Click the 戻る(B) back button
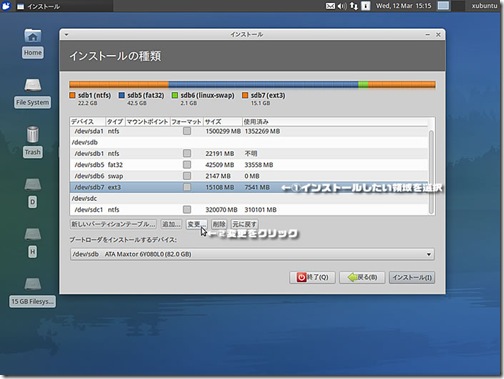The width and height of the screenshot is (504, 379). (362, 277)
